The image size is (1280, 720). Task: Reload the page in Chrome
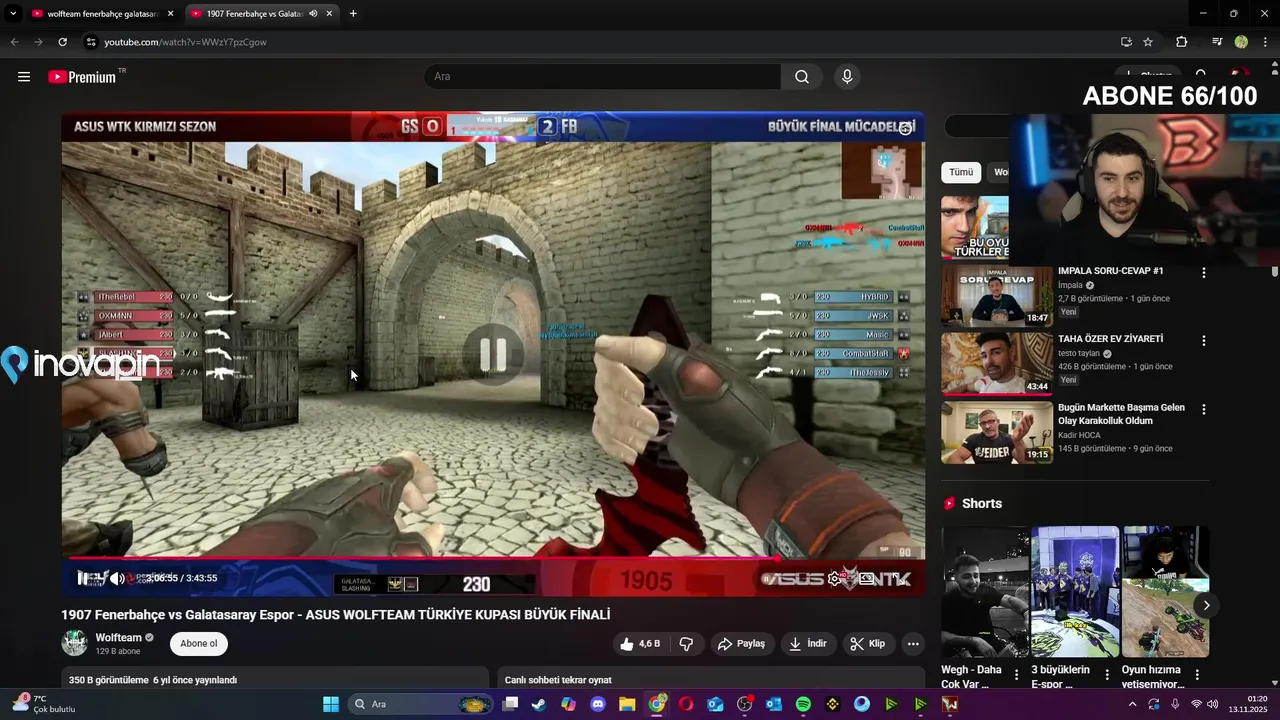[x=62, y=42]
